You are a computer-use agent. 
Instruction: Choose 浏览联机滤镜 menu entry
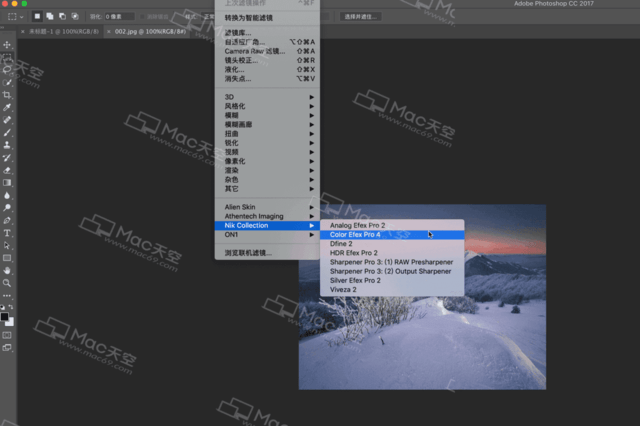coord(267,253)
